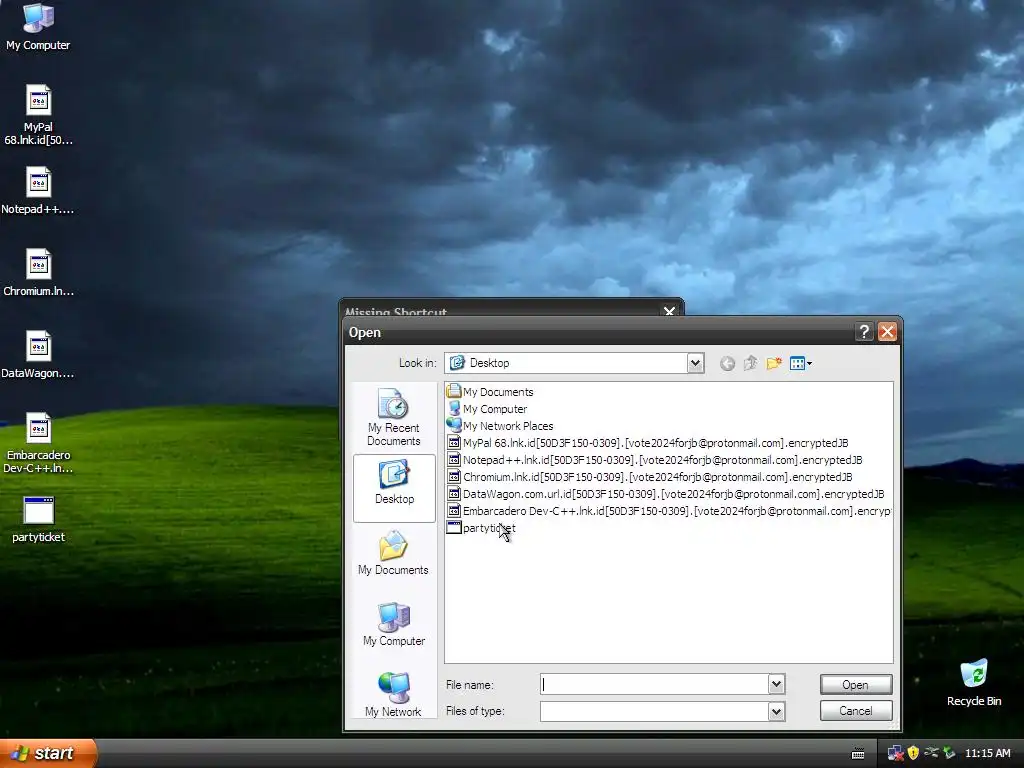Select Notepad++.lnk encryptedJB file
1024x768 pixels.
[x=654, y=460]
